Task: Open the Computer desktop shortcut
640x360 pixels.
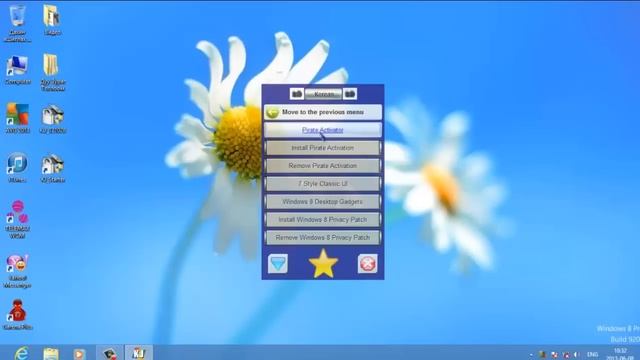Action: point(17,70)
